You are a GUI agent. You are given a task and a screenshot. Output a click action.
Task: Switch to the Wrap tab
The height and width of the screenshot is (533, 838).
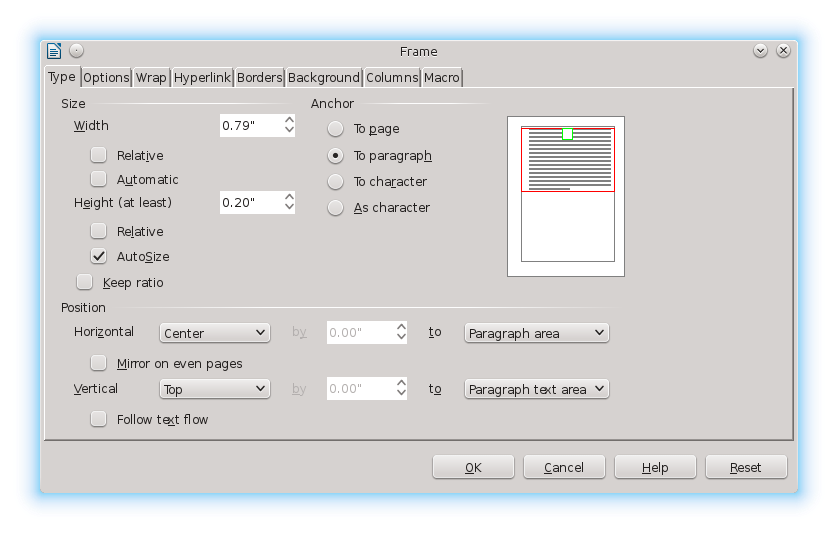pos(151,78)
